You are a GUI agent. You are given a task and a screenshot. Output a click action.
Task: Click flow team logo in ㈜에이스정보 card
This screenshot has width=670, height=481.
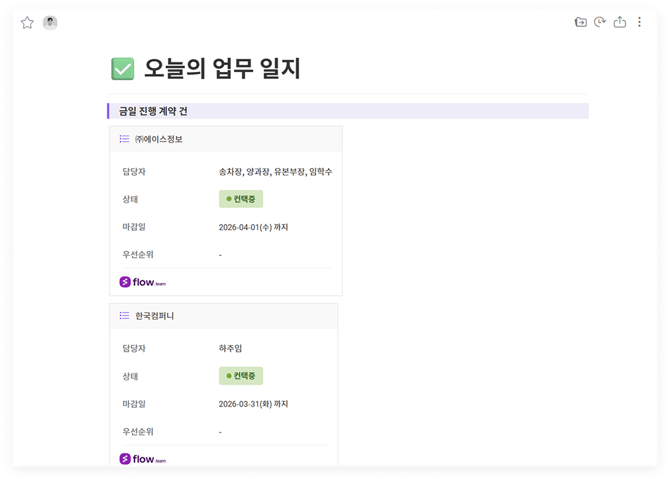[142, 282]
